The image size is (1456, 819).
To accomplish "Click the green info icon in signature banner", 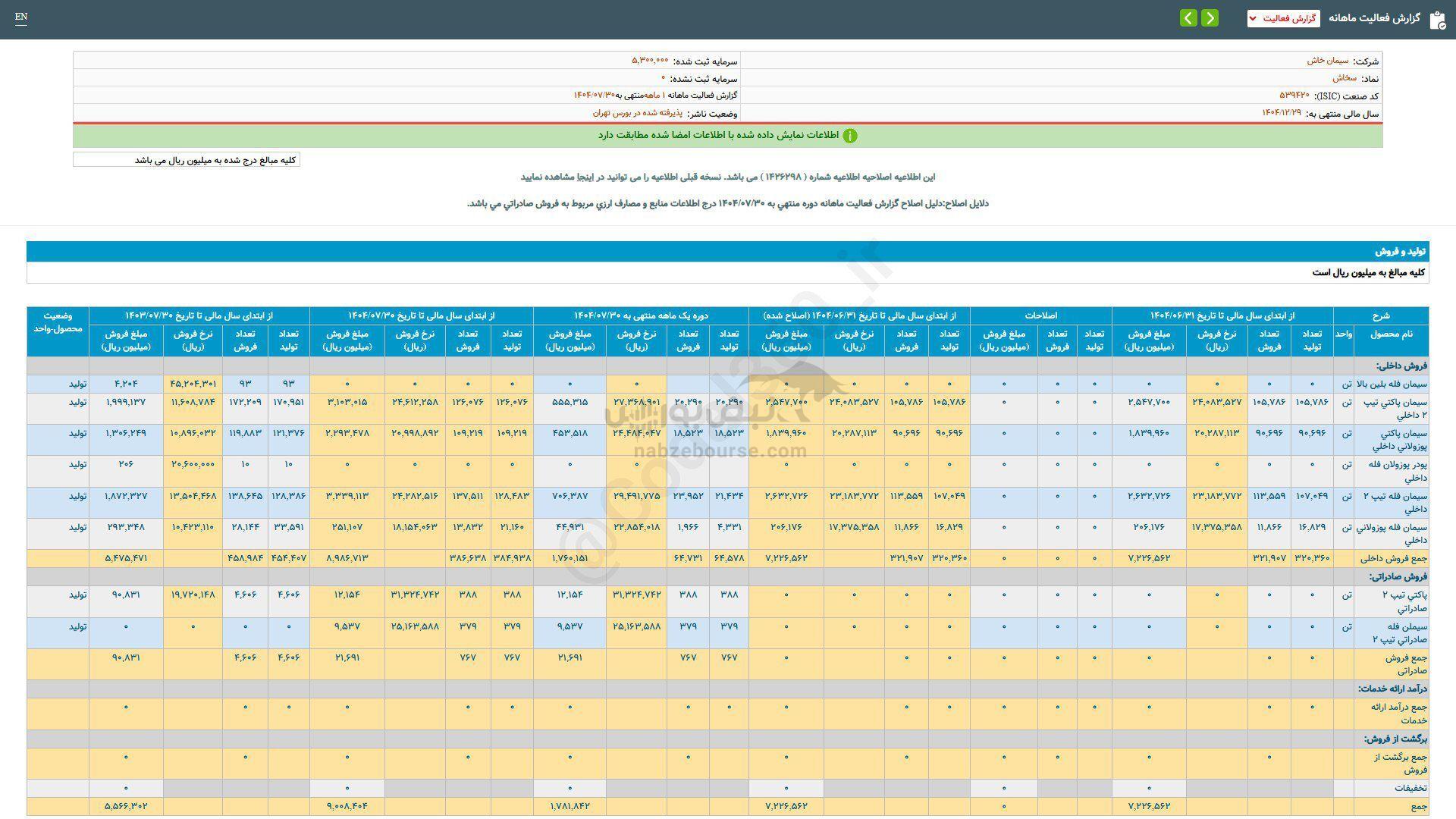I will [850, 136].
